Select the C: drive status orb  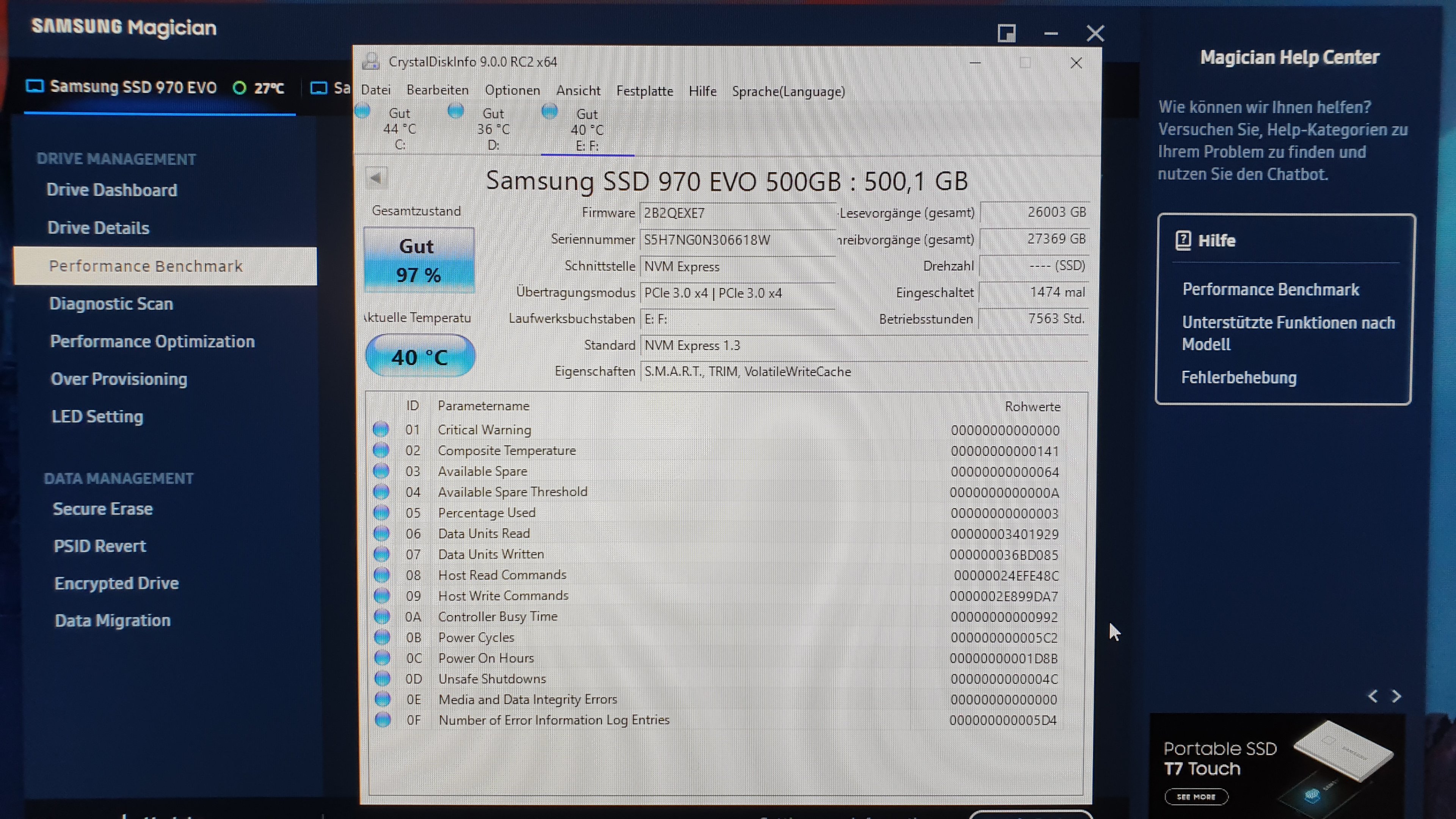(x=362, y=111)
